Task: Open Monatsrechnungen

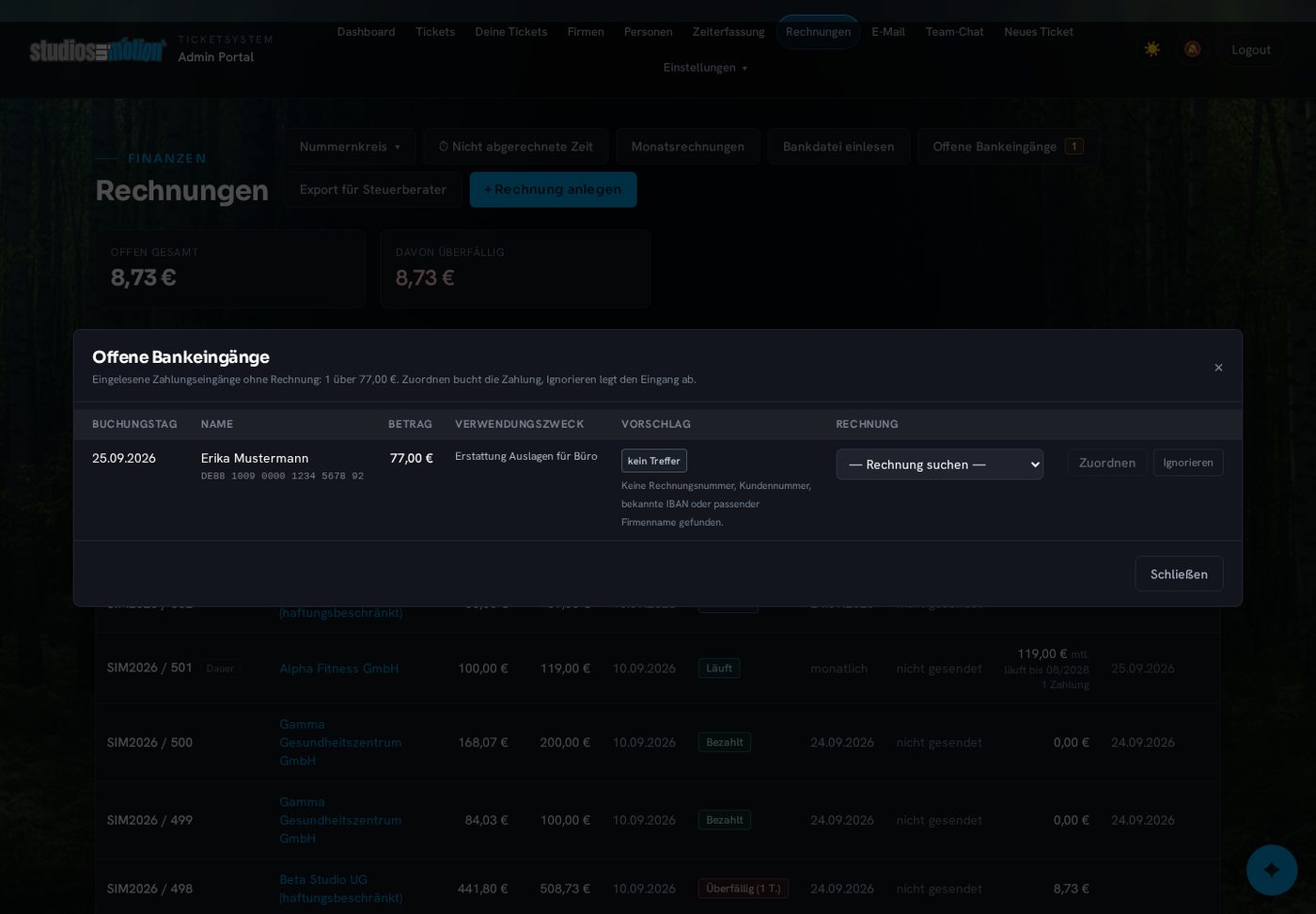Action: pos(688,147)
